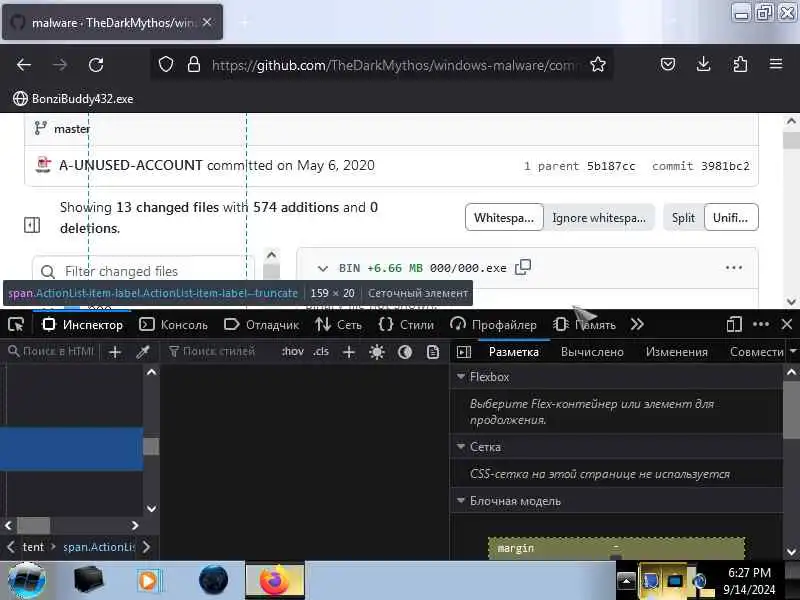
Task: Toggle light color scheme simulation
Action: click(x=377, y=352)
